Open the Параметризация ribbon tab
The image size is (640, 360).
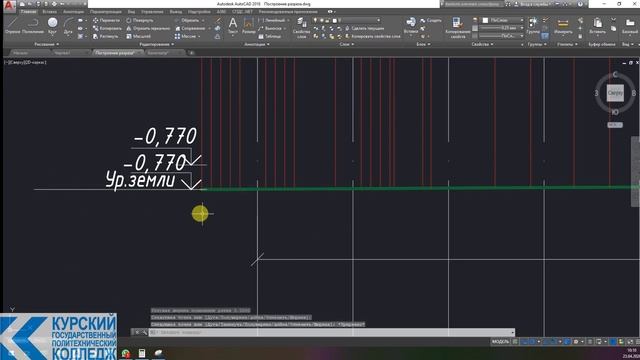[x=106, y=12]
